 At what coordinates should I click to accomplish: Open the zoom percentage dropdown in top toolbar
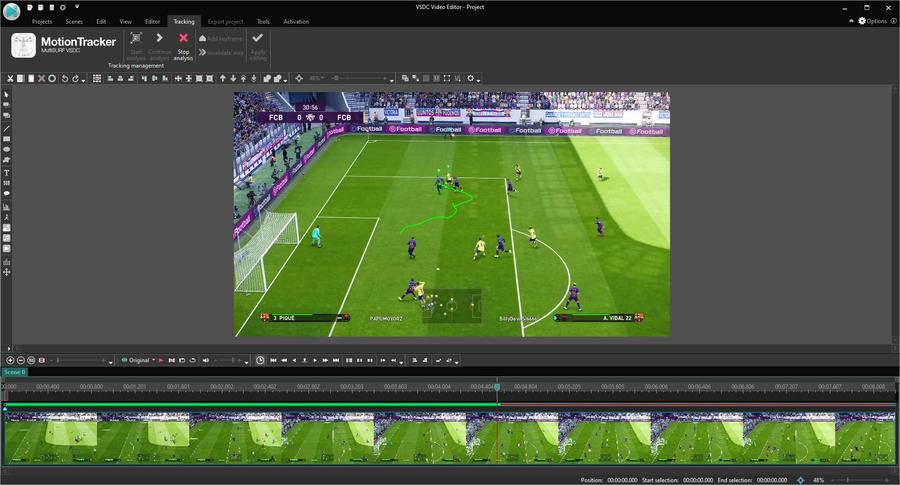tap(316, 79)
